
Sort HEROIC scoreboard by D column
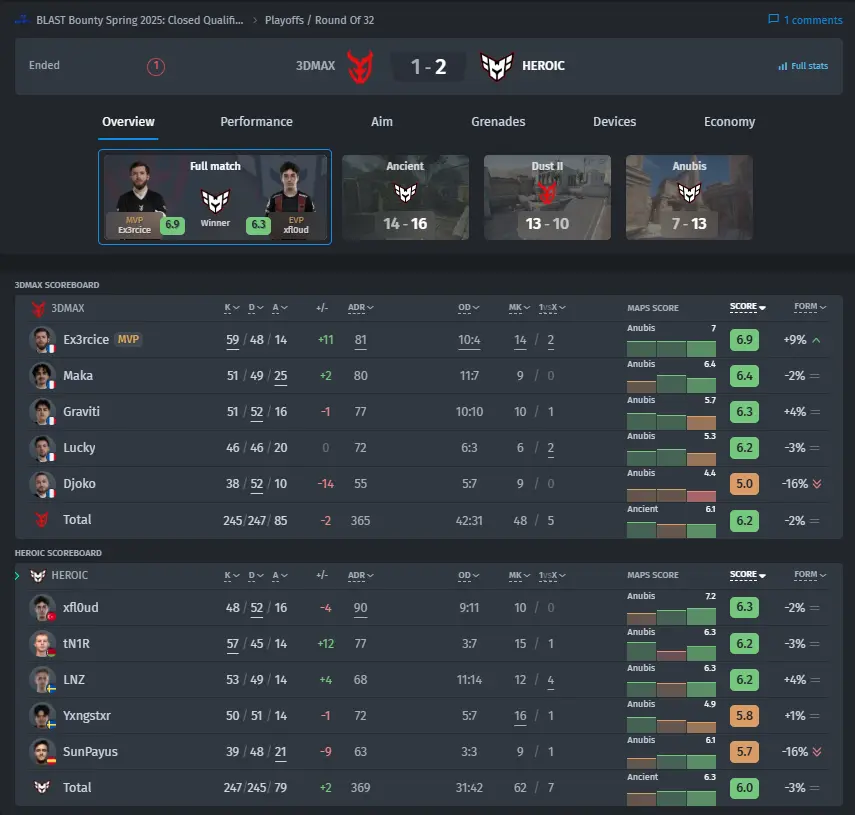[256, 576]
